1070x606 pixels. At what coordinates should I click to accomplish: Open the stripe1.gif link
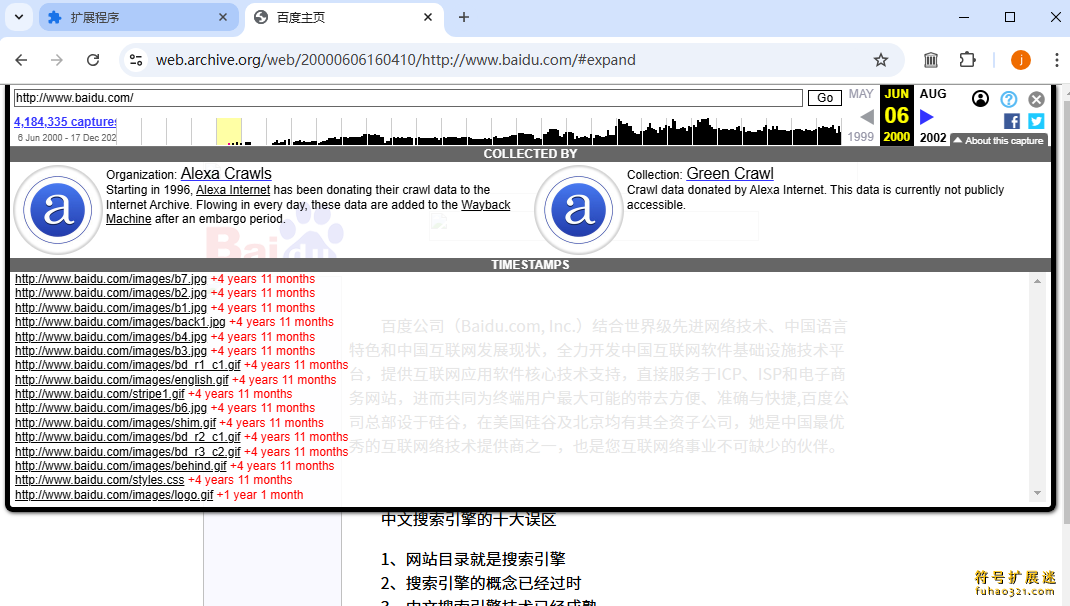100,394
